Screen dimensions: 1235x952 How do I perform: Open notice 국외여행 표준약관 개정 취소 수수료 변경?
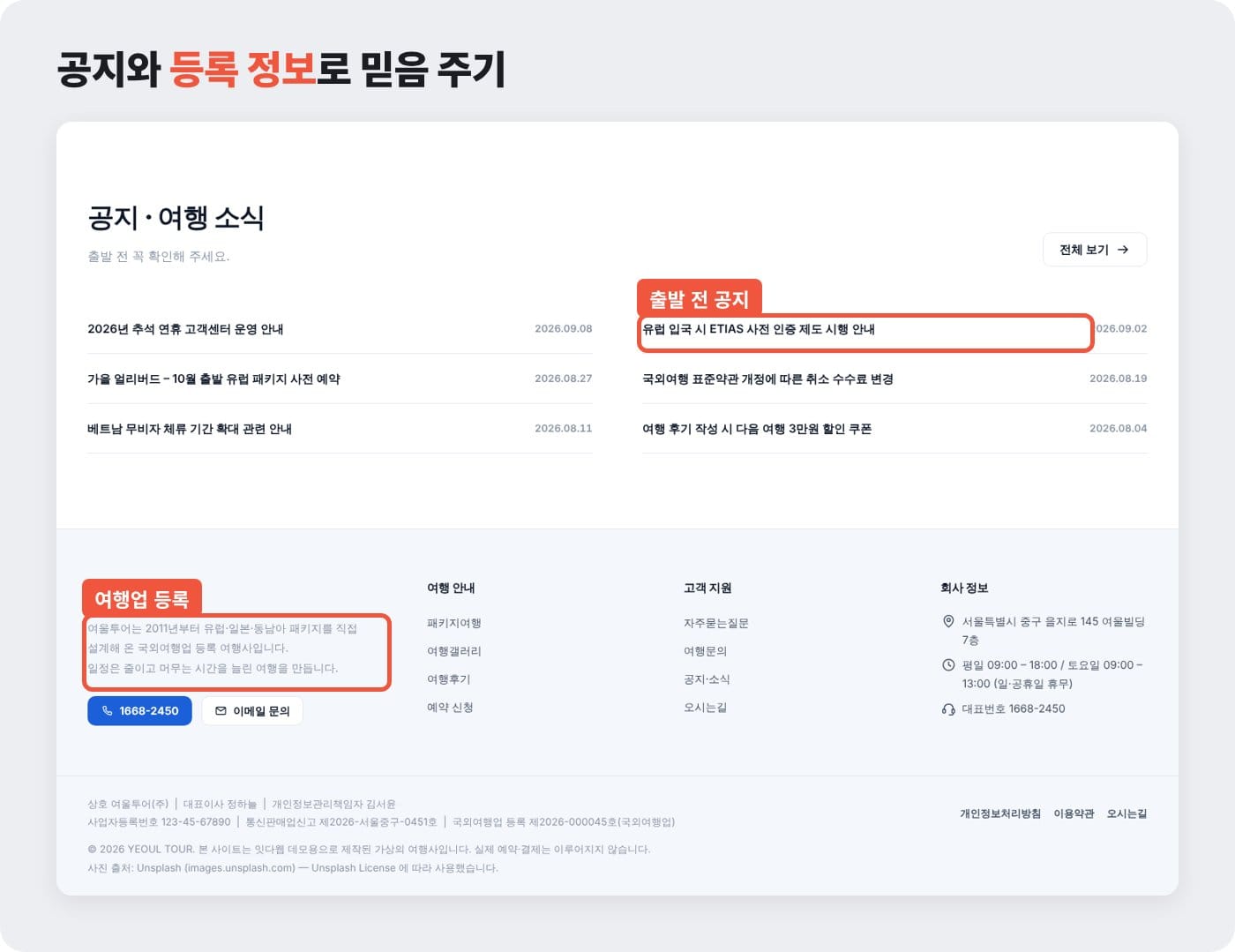[767, 379]
